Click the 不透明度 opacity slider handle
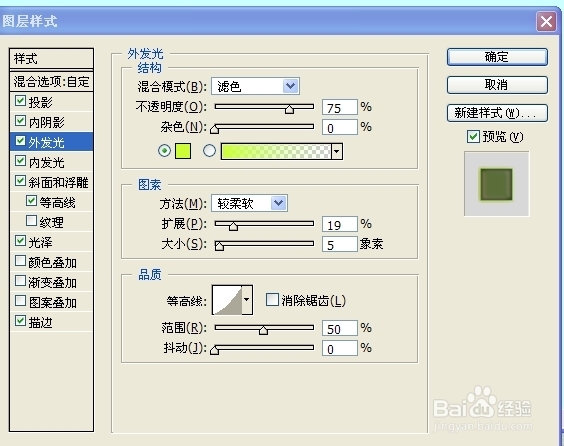The width and height of the screenshot is (564, 446). pos(289,109)
